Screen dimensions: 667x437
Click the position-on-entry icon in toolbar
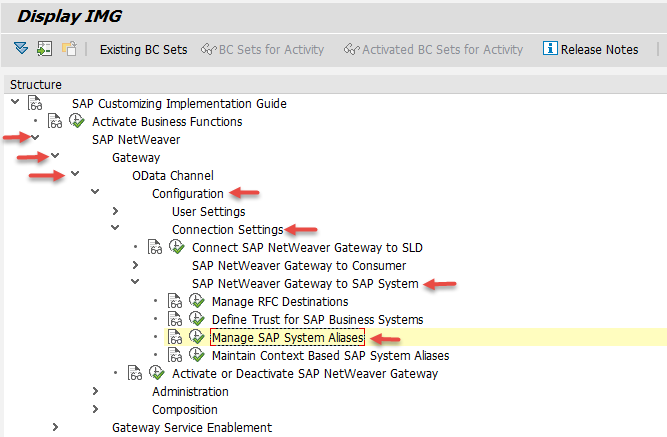click(45, 49)
